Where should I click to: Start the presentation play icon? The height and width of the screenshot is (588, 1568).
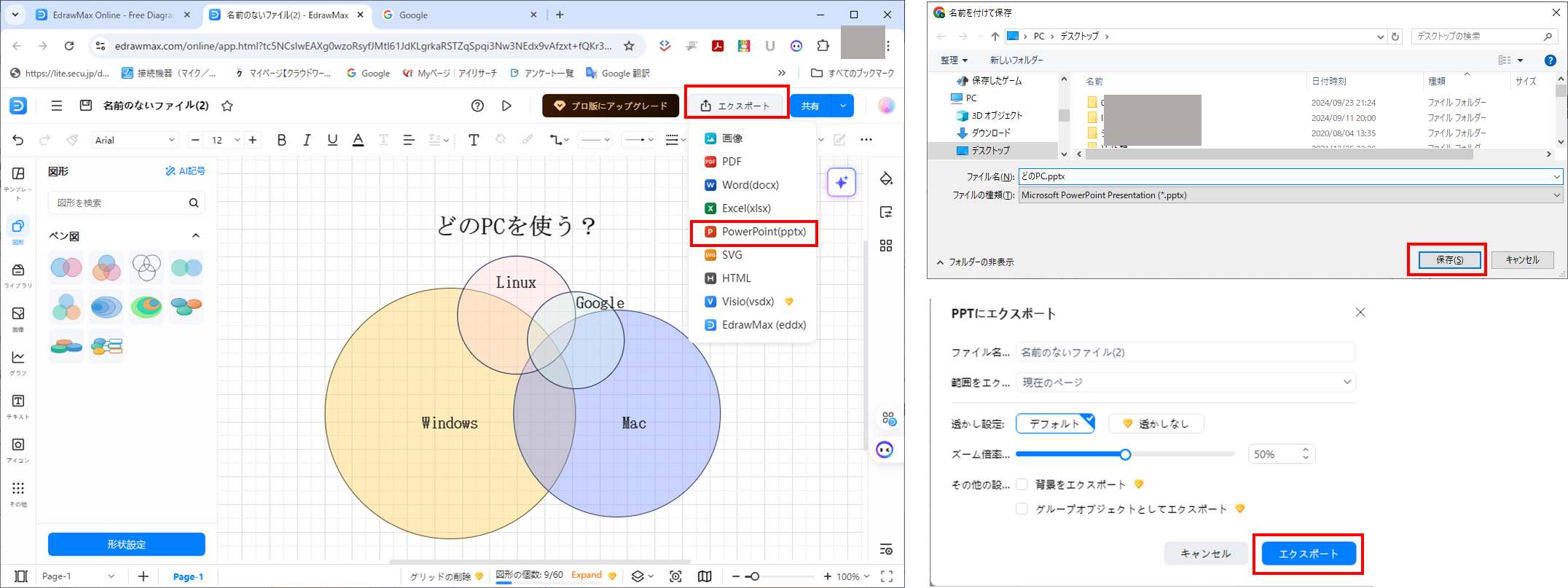pos(506,106)
